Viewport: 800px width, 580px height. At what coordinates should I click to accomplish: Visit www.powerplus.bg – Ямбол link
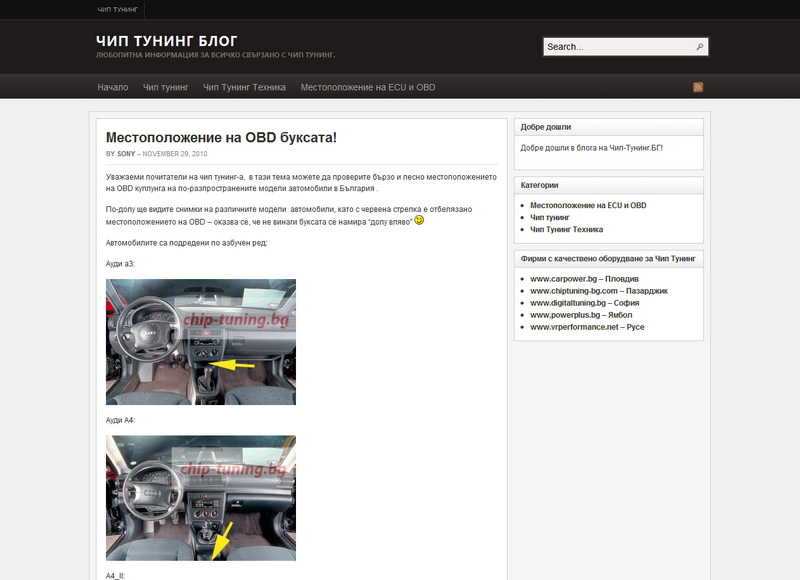click(x=581, y=315)
